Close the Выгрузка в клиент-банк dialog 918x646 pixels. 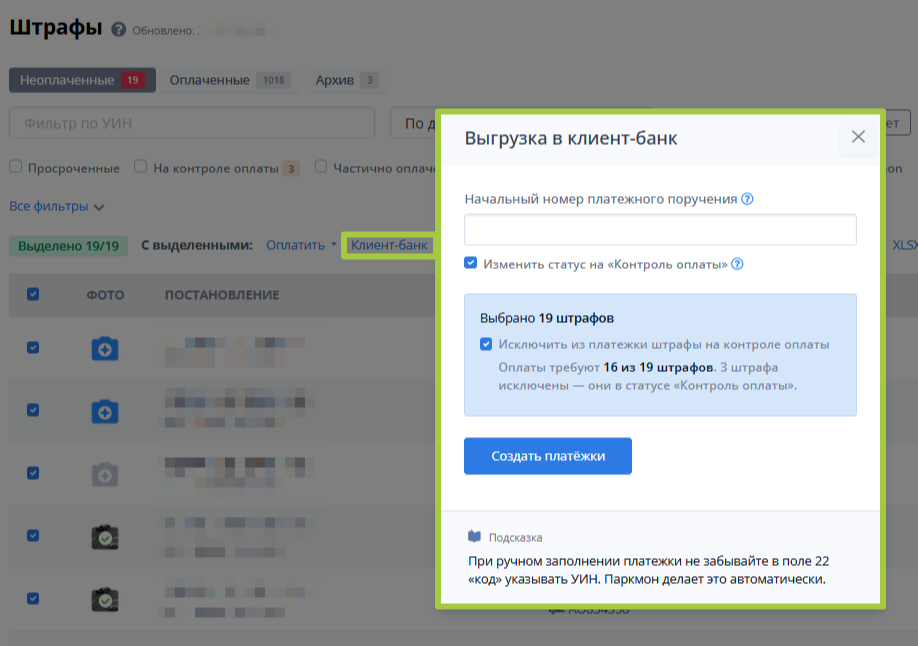858,137
